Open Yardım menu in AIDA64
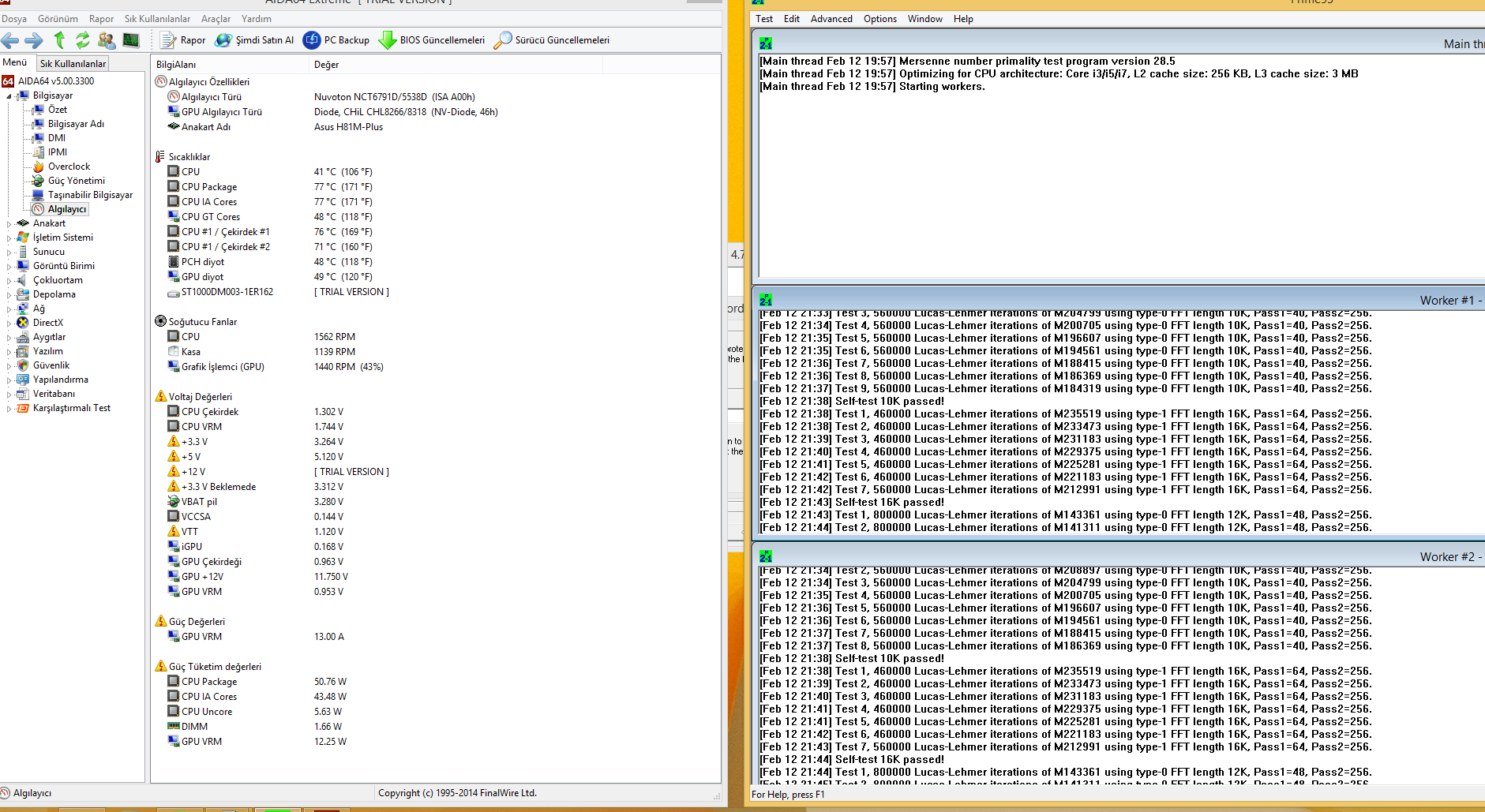1485x812 pixels. point(256,19)
